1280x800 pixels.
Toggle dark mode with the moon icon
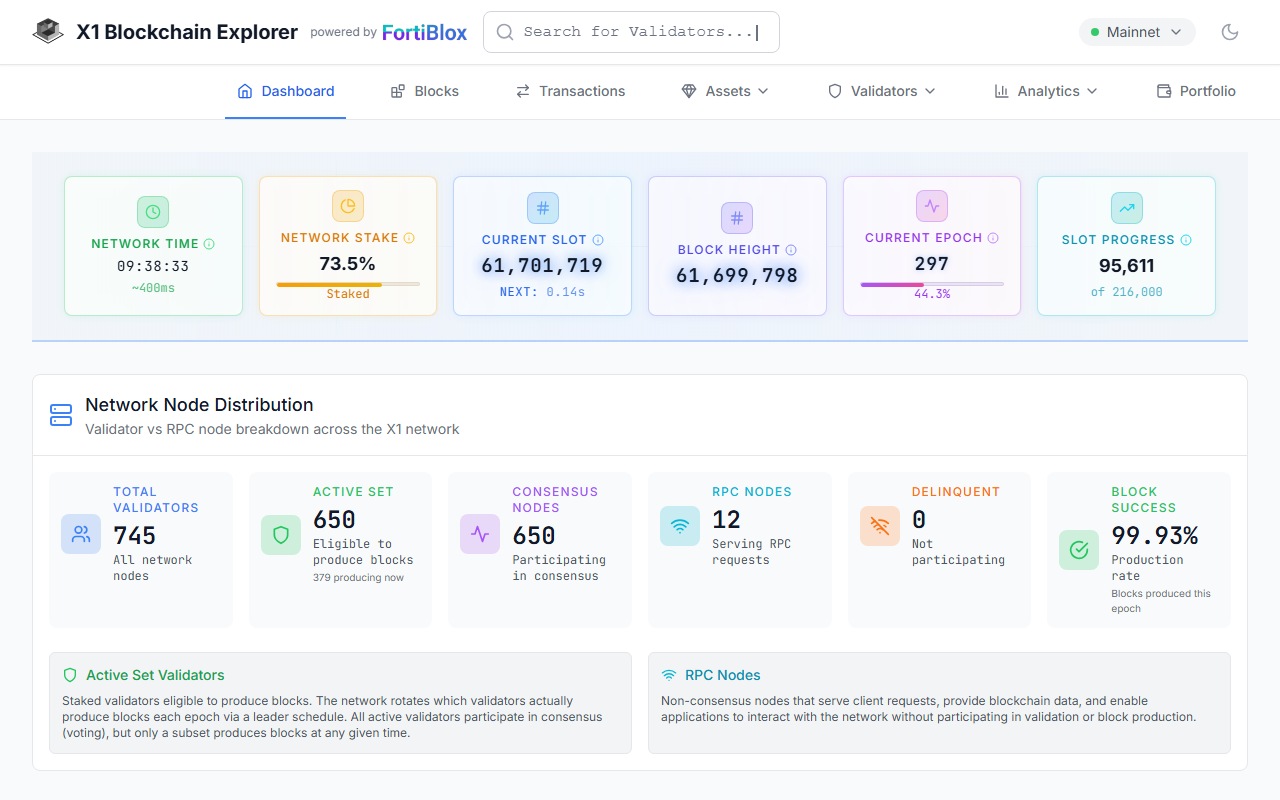[1230, 32]
